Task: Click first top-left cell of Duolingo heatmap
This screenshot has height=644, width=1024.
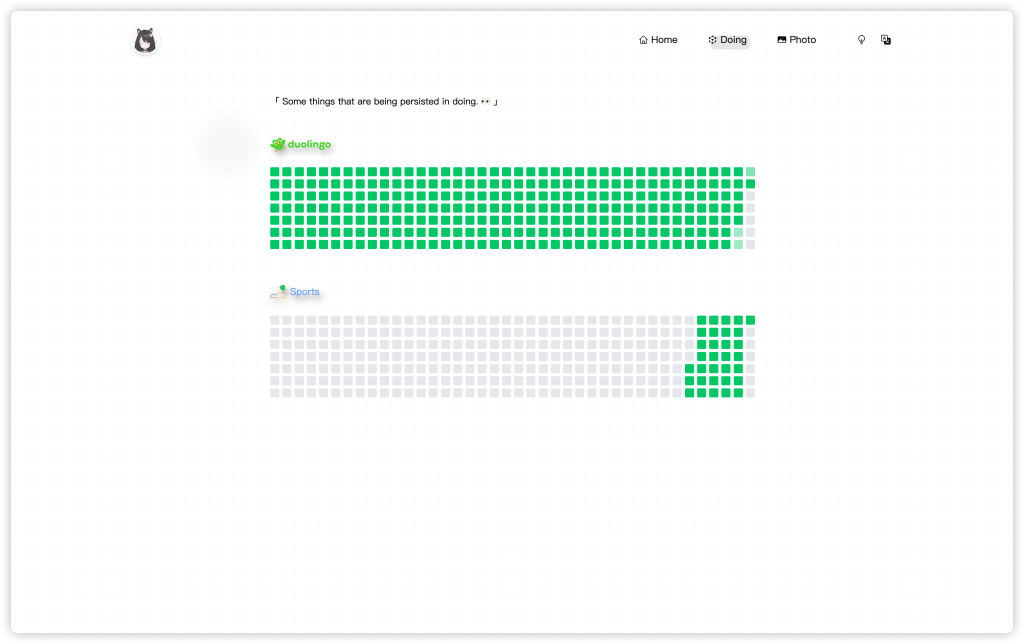Action: [x=275, y=172]
